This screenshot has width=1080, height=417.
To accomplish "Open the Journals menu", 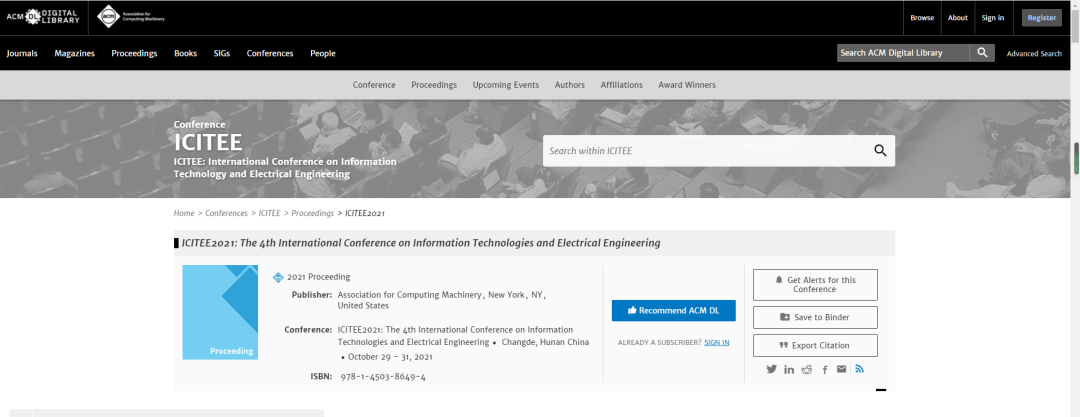I will 22,53.
